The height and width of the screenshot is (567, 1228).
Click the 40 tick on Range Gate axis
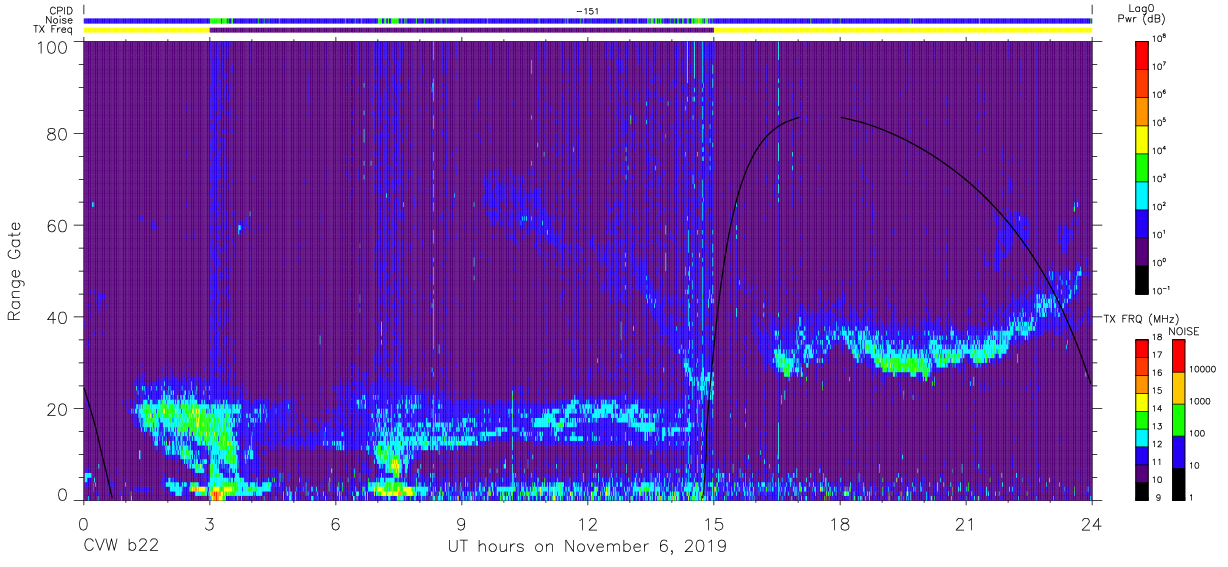57,317
